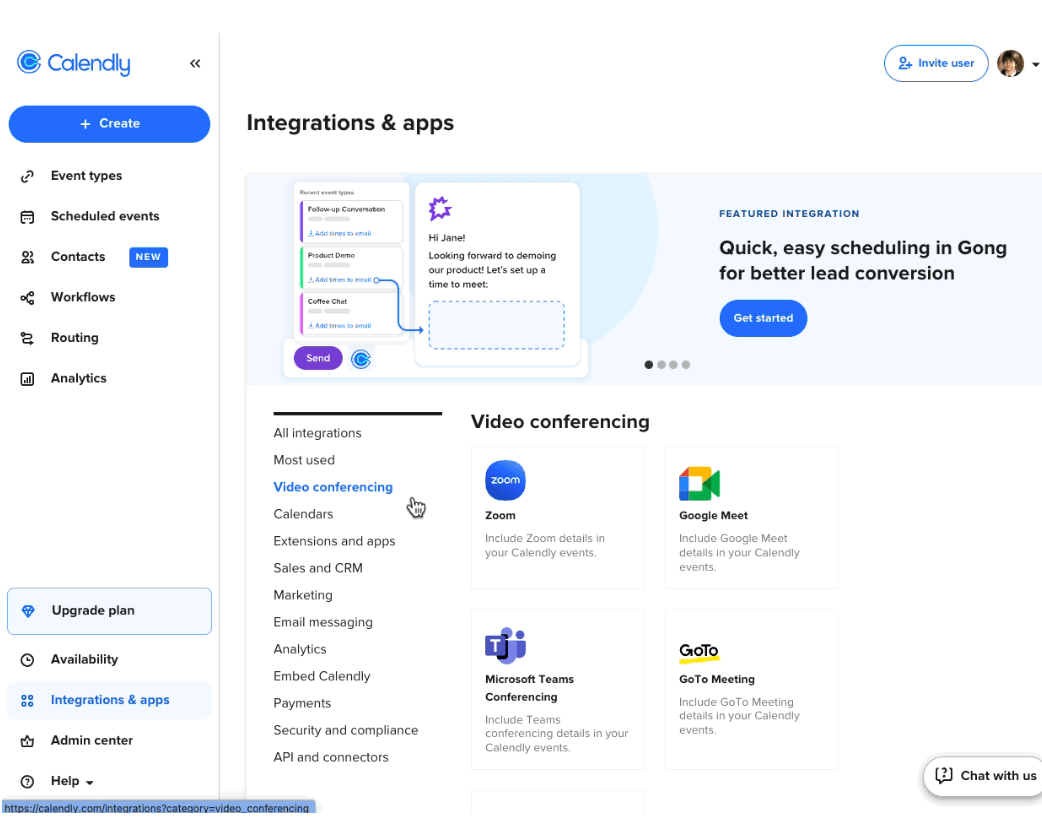The width and height of the screenshot is (1042, 840).
Task: Click the Integrations & apps grid icon
Action: tap(27, 700)
